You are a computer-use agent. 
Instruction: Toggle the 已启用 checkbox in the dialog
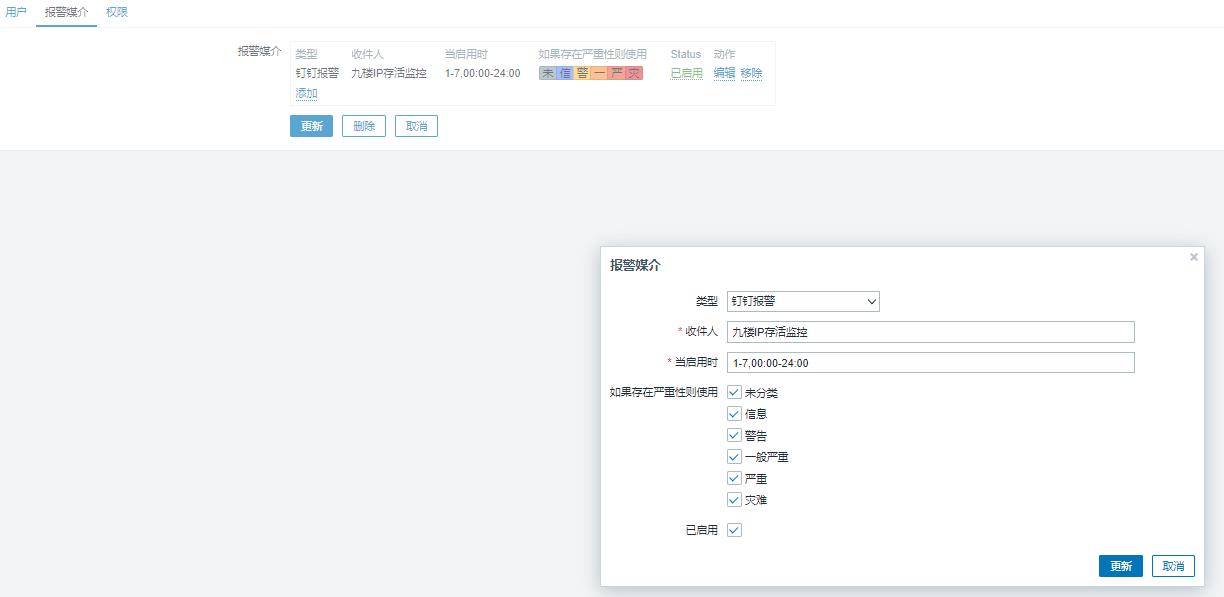734,530
